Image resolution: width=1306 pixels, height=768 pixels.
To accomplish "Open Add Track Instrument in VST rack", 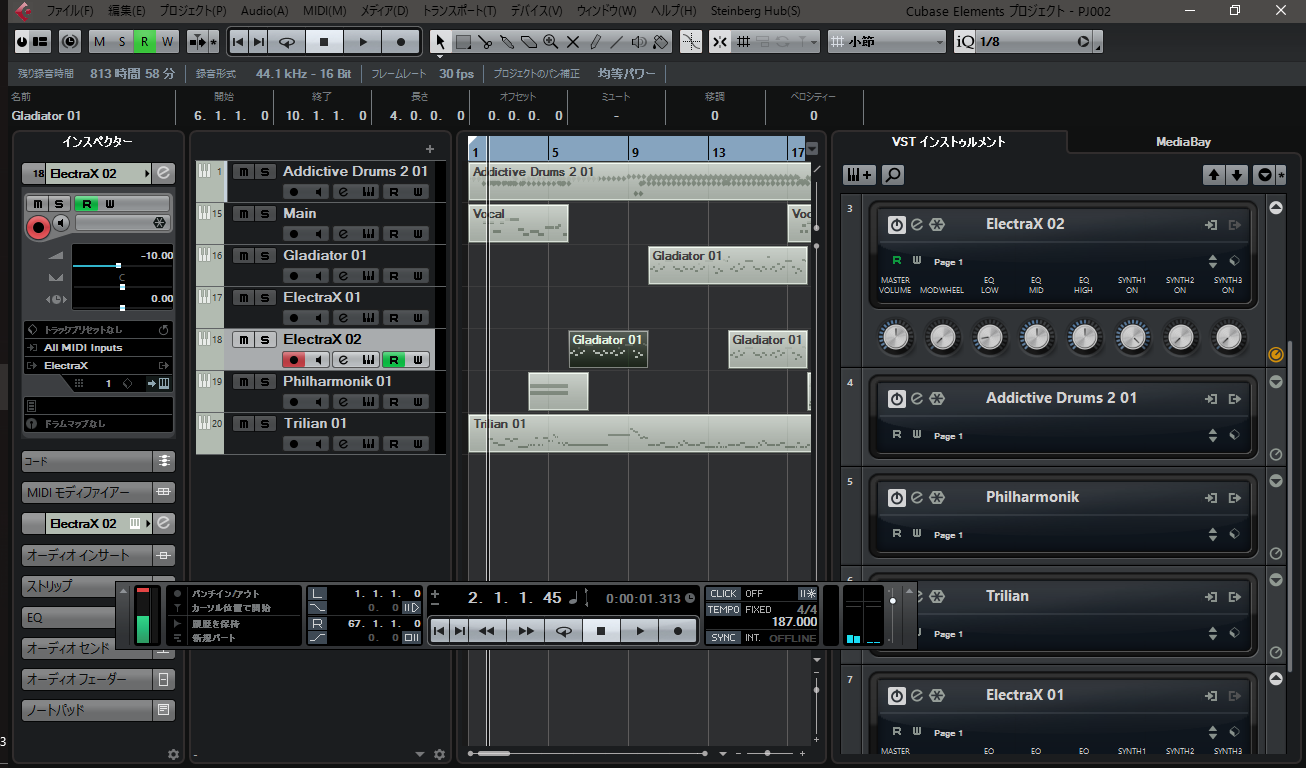I will pyautogui.click(x=860, y=175).
